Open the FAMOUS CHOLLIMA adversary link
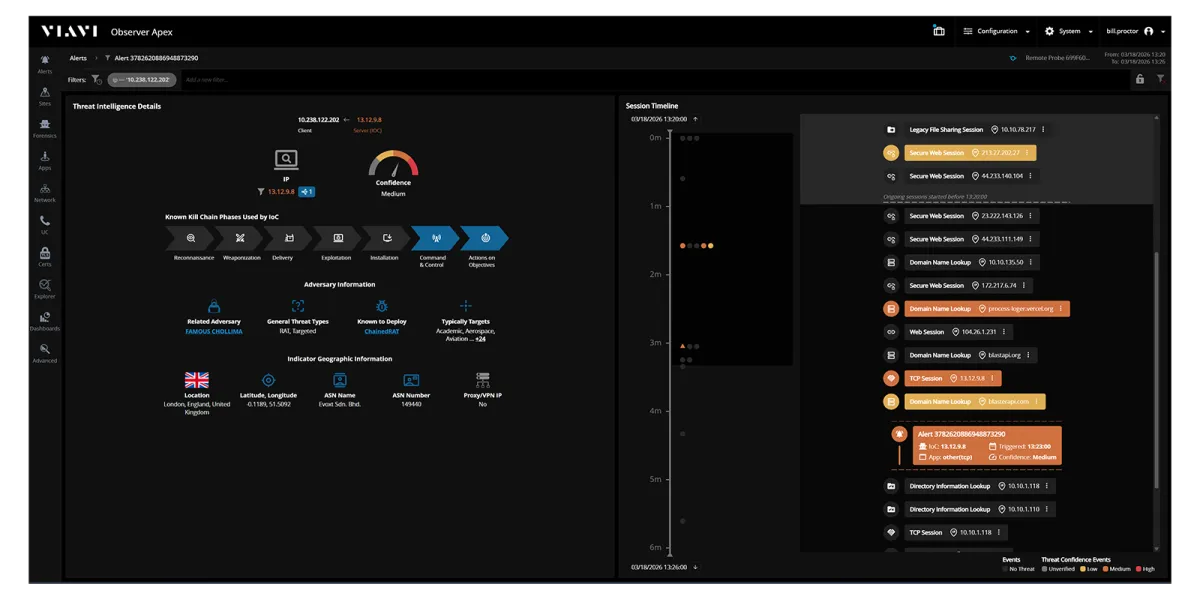Viewport: 1200px width, 593px height. coord(214,331)
